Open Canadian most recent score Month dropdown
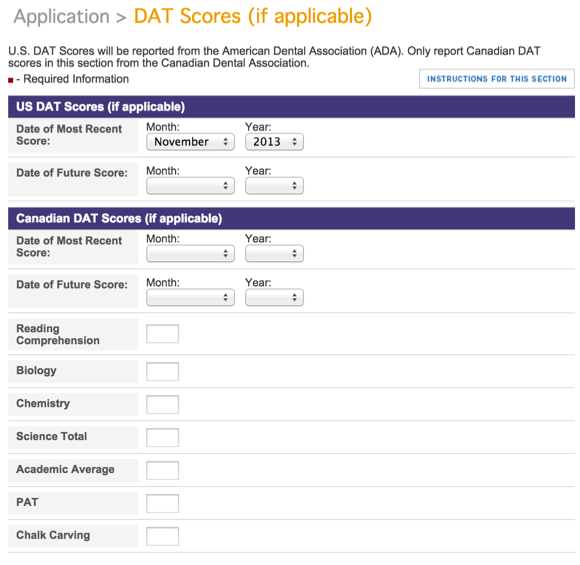 pyautogui.click(x=190, y=253)
